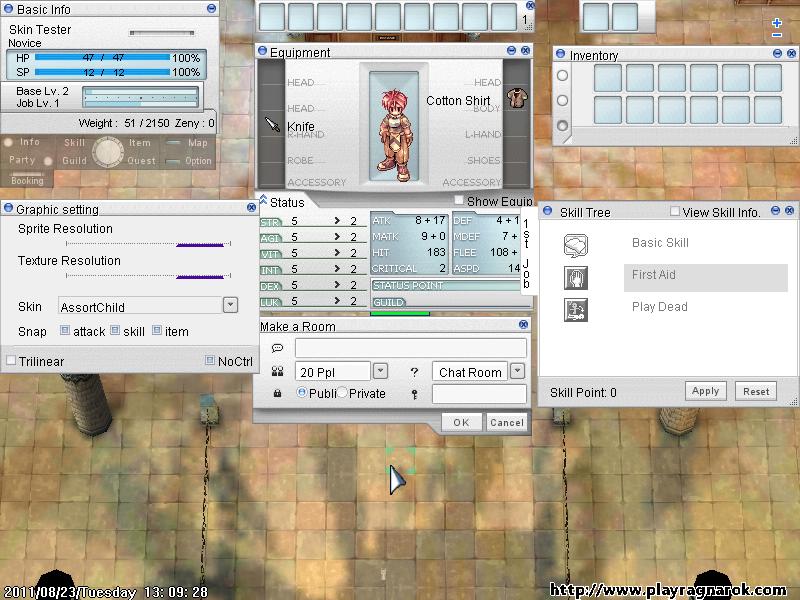This screenshot has height=600, width=800.
Task: Click the people count icon in Make a Room
Action: (x=277, y=371)
